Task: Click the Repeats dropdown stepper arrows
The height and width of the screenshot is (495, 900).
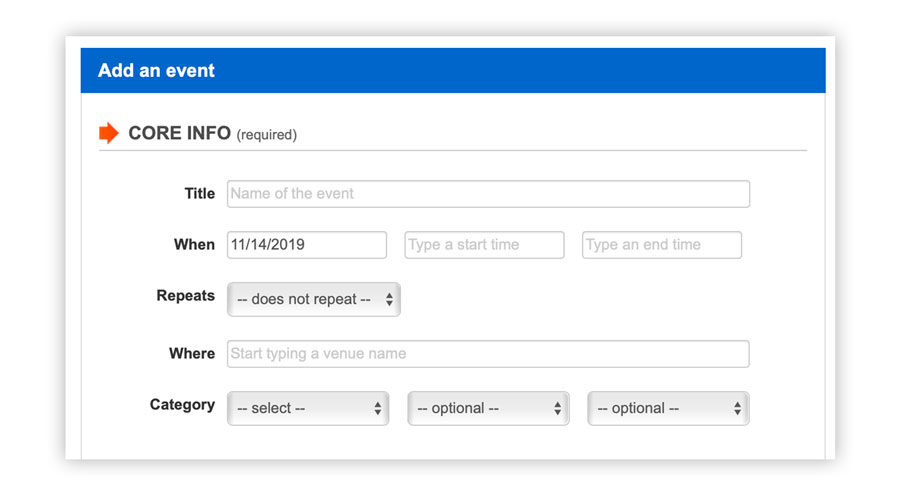Action: tap(389, 299)
